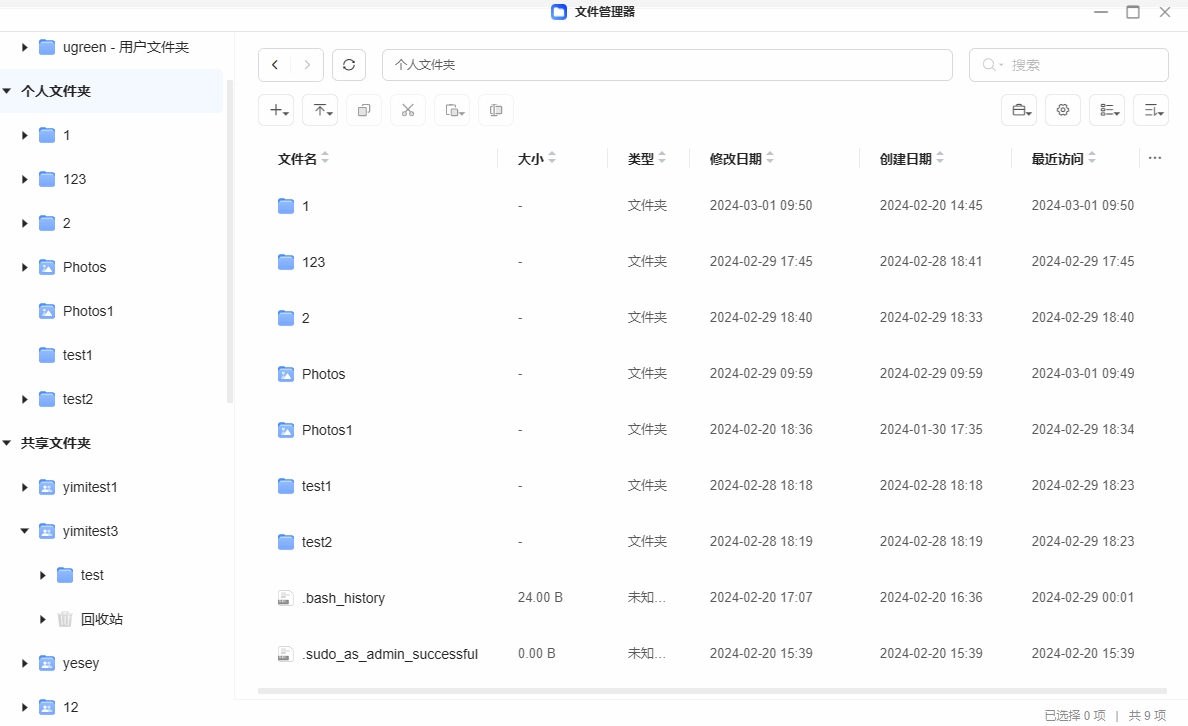Select the test subfolder under yimitest3
The image size is (1188, 726).
tap(92, 575)
